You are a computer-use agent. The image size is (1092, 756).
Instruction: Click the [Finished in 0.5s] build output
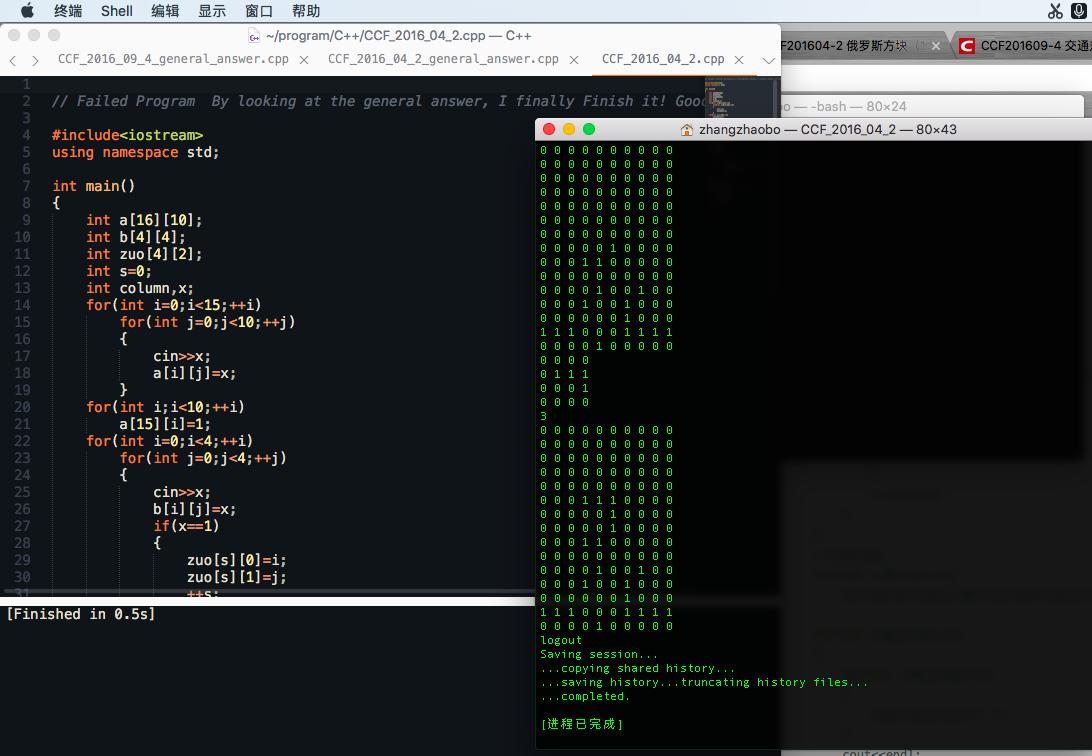(x=81, y=614)
